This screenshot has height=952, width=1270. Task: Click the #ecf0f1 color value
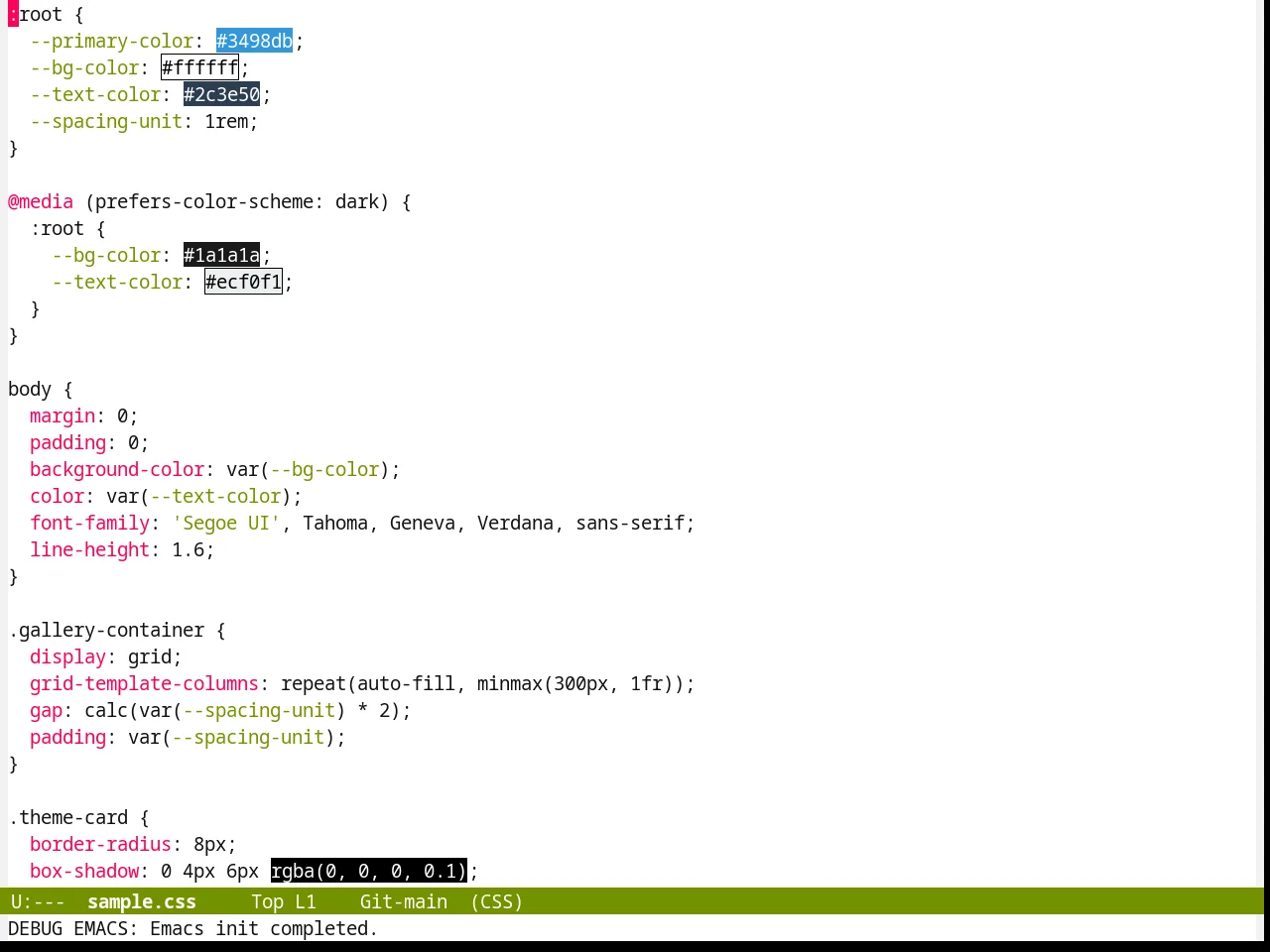pos(243,282)
